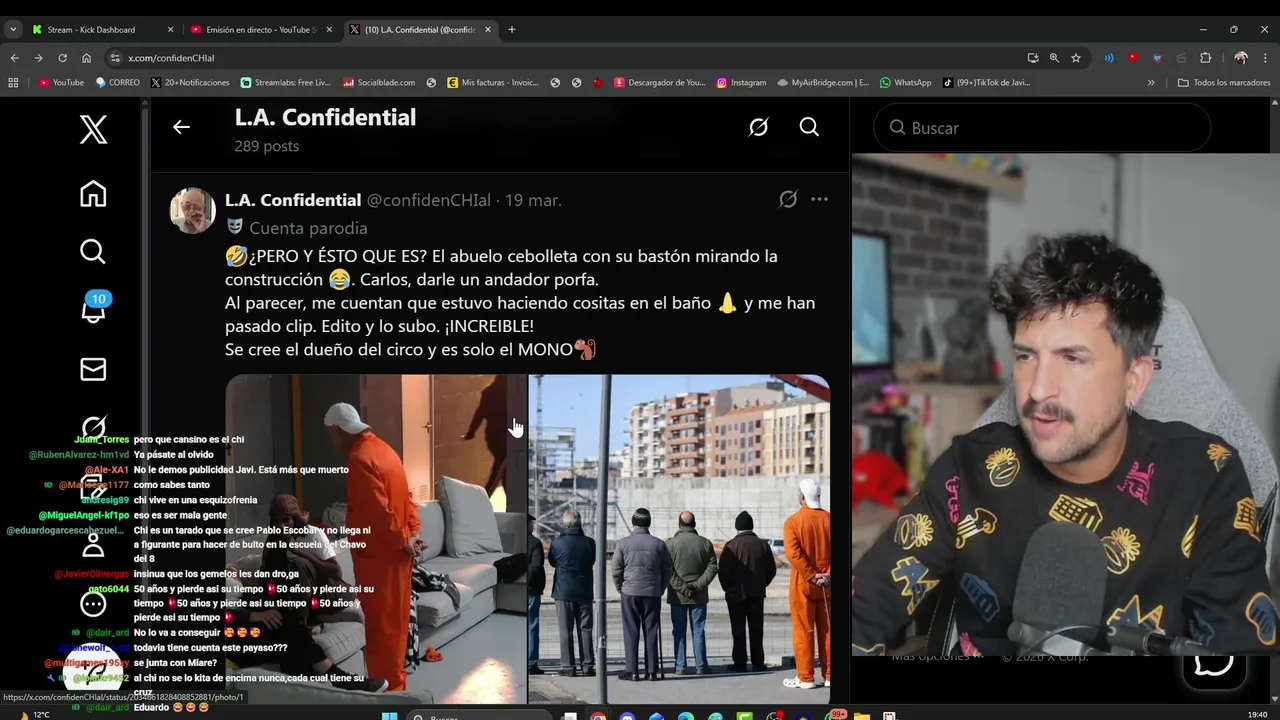This screenshot has width=1280, height=720.
Task: Open Chrome profile avatar
Action: click(1241, 58)
